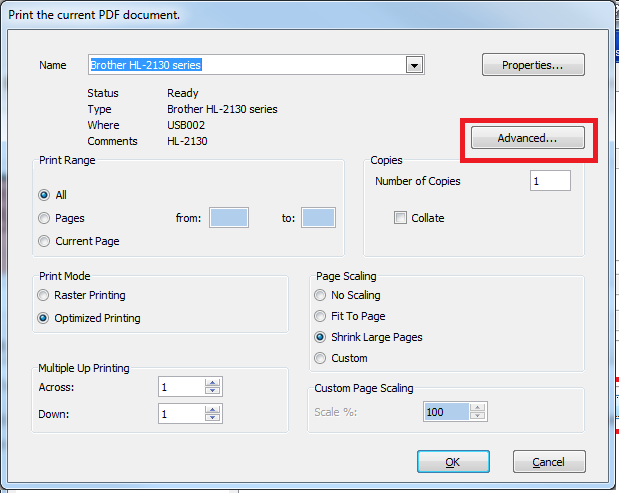Click the 'HL-2130' comments text
Image resolution: width=619 pixels, height=493 pixels.
(x=187, y=141)
